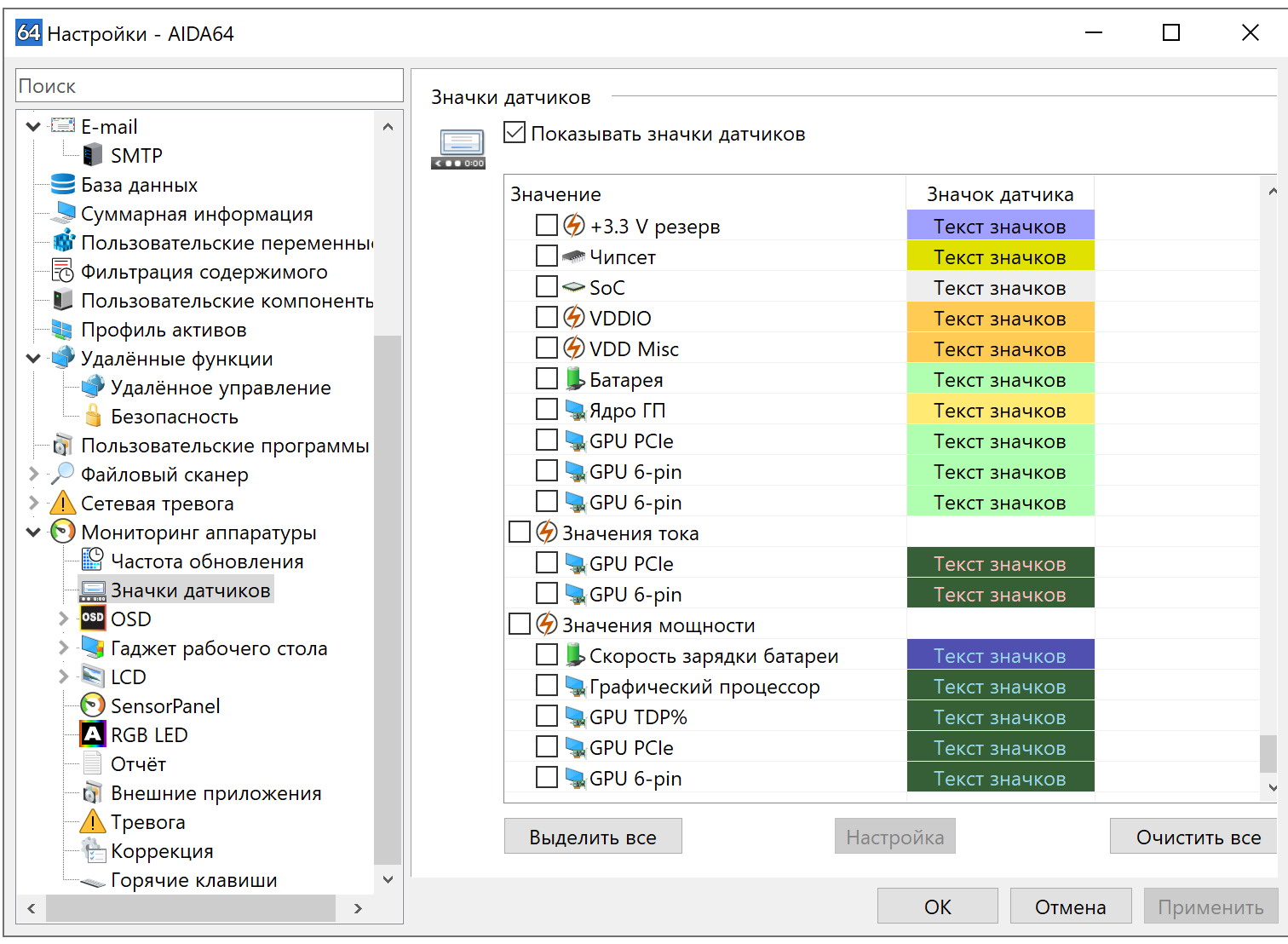The height and width of the screenshot is (944, 1288).
Task: Check the +3.3 V резерв checkbox
Action: pos(546,226)
